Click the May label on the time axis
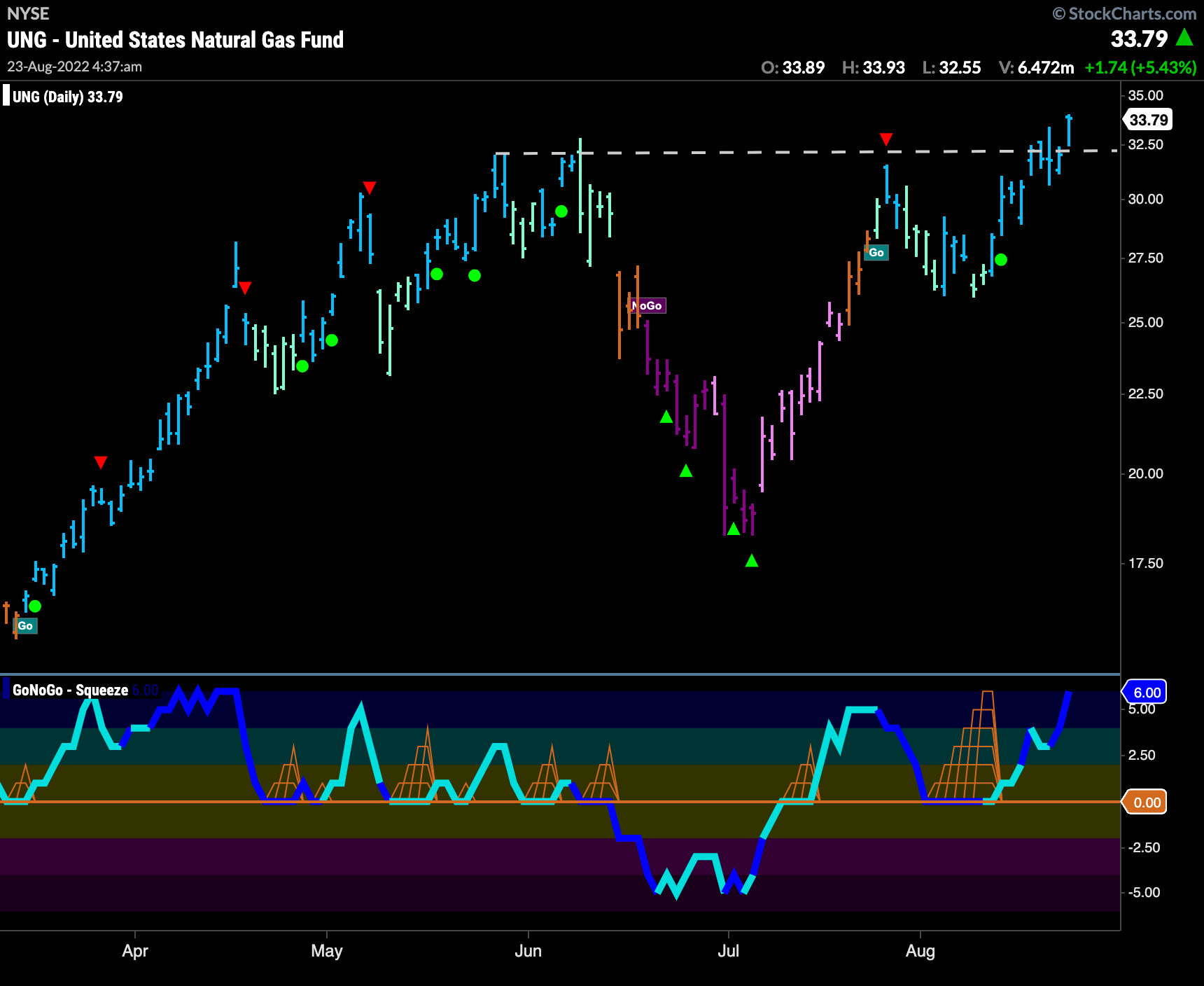Screen dimensions: 1204x986 click(327, 951)
